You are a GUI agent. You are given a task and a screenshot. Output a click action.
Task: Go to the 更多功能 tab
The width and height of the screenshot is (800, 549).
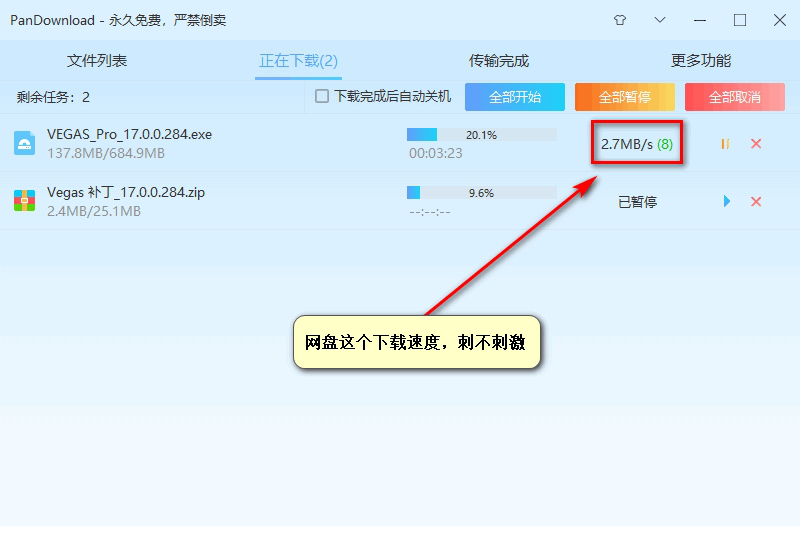click(x=701, y=61)
